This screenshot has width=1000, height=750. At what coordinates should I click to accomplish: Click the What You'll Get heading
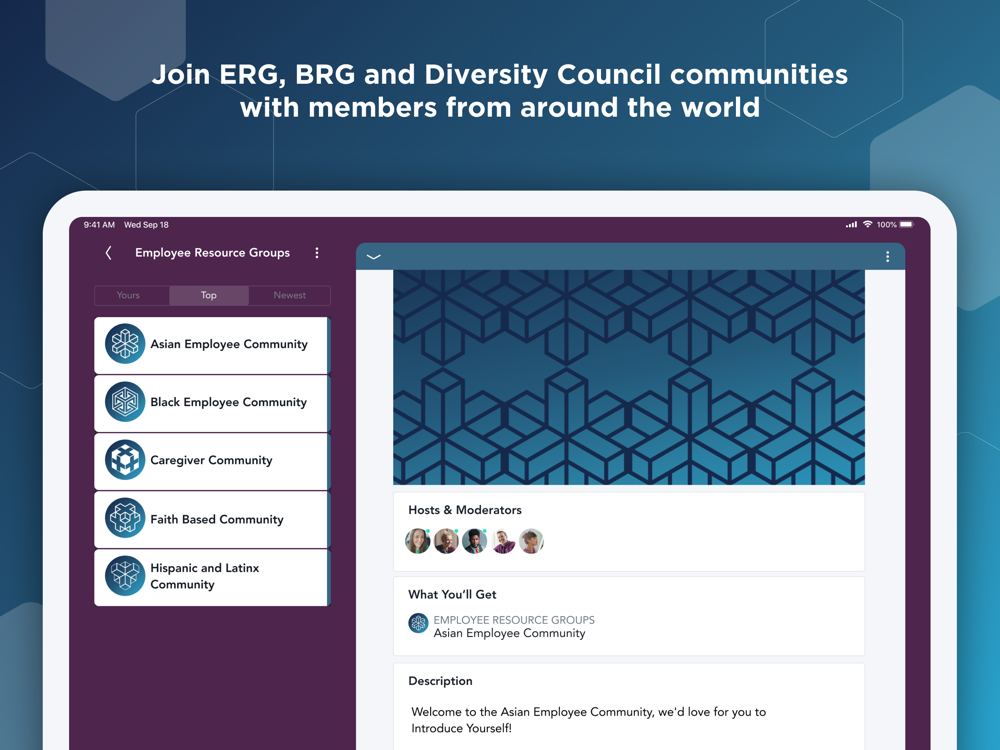pos(452,594)
